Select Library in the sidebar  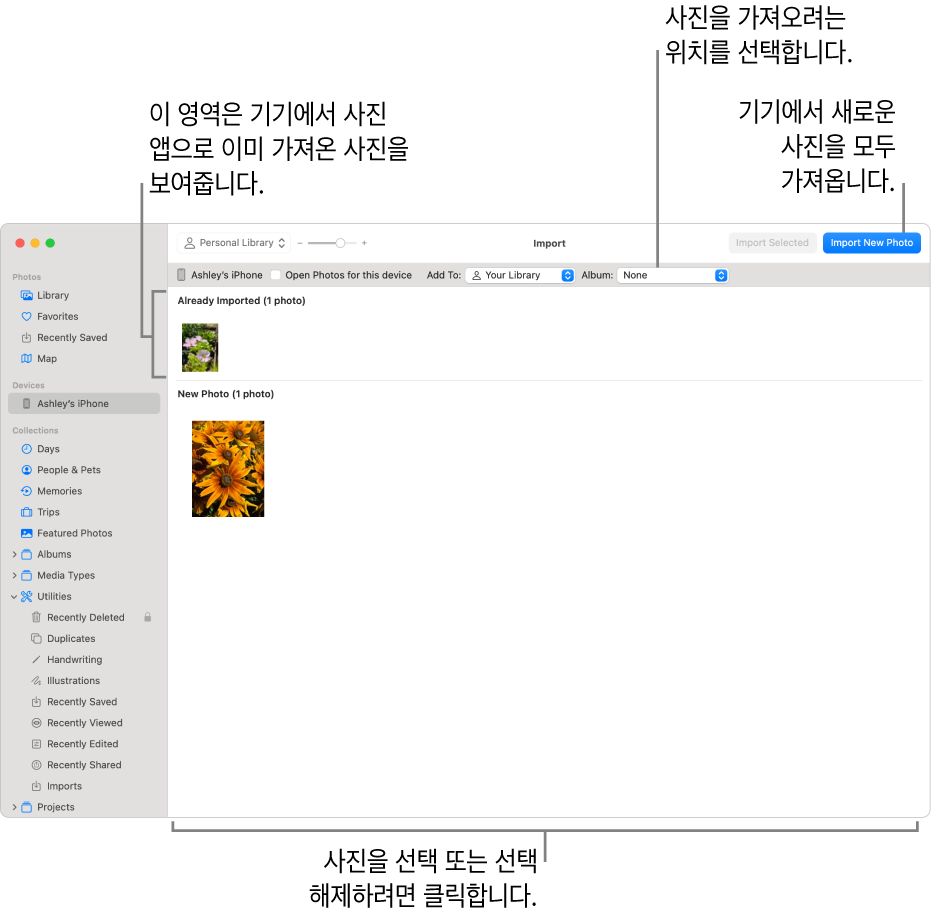coord(84,296)
